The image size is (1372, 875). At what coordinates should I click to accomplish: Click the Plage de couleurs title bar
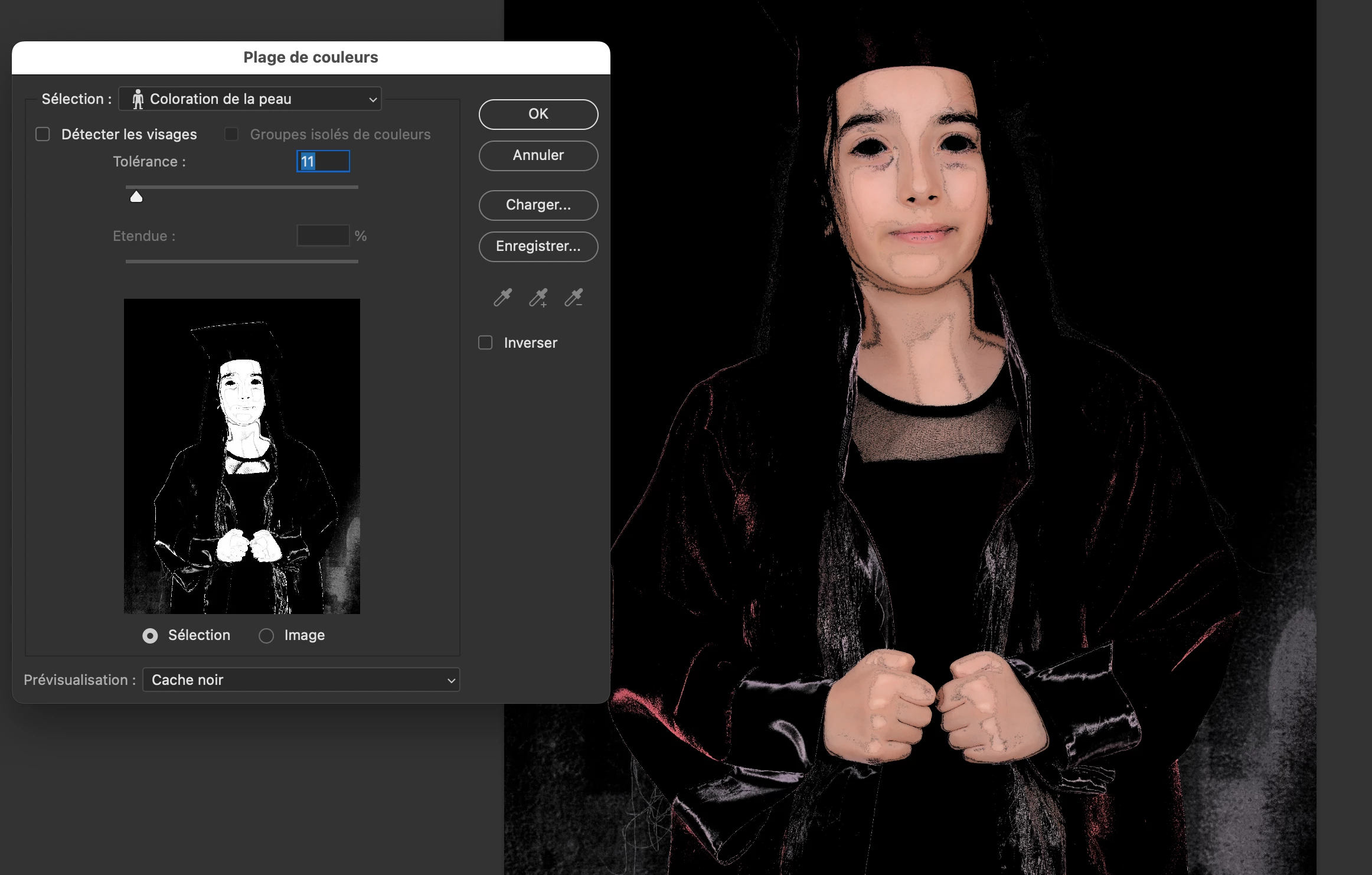pos(311,57)
